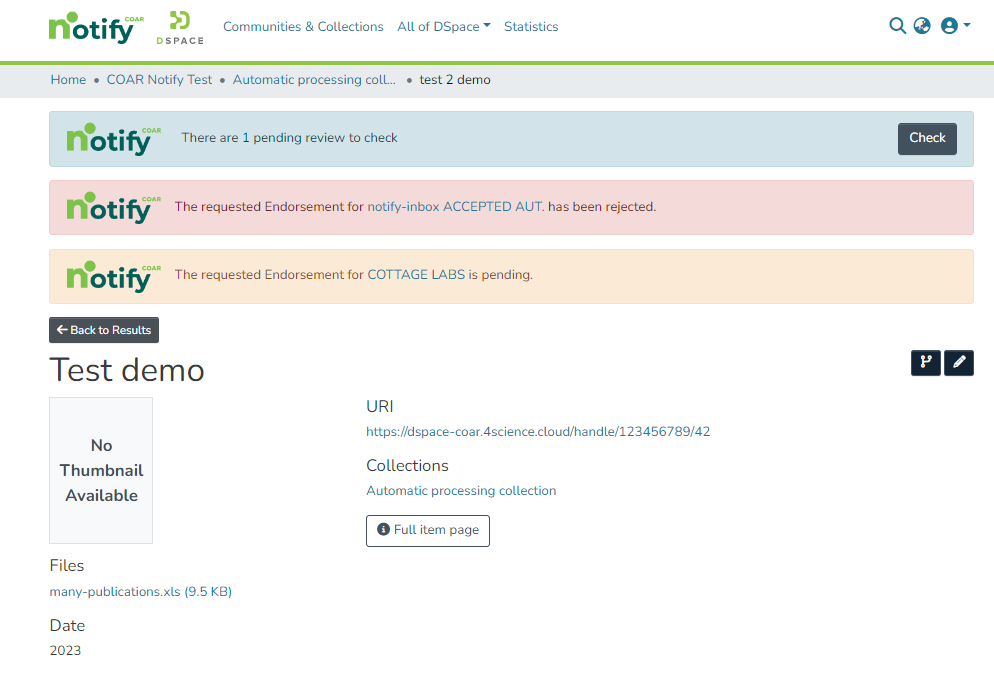Go to the Statistics page

(x=531, y=27)
